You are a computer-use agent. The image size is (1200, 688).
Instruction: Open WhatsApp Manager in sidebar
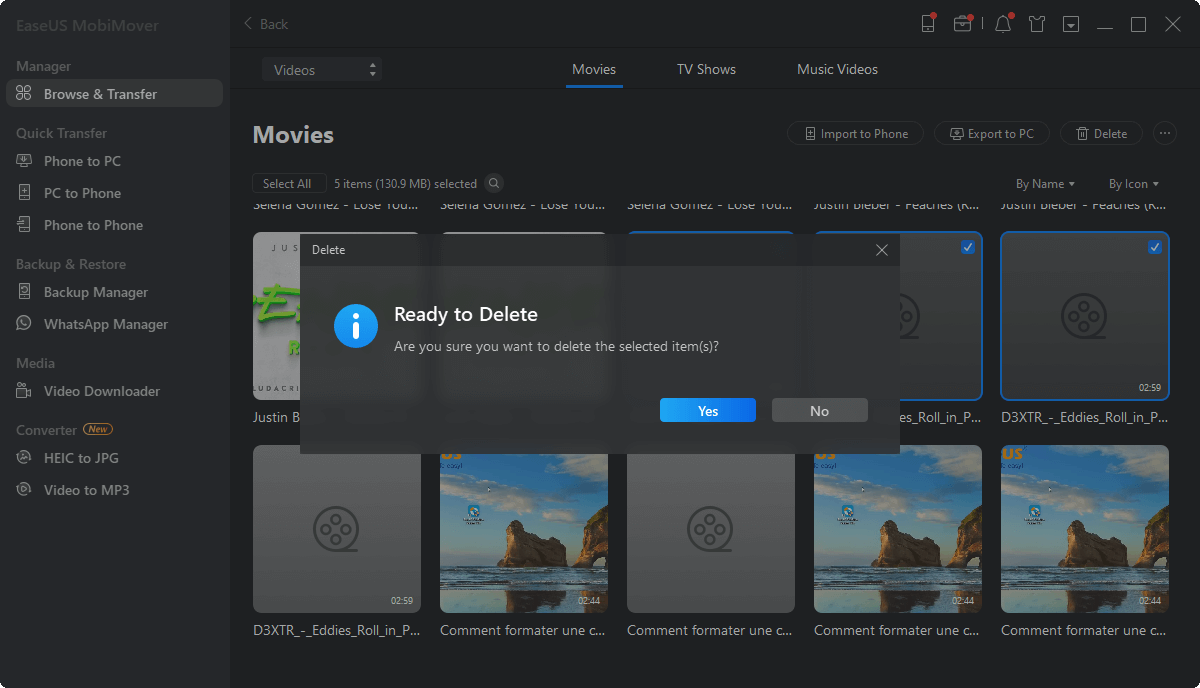[105, 324]
